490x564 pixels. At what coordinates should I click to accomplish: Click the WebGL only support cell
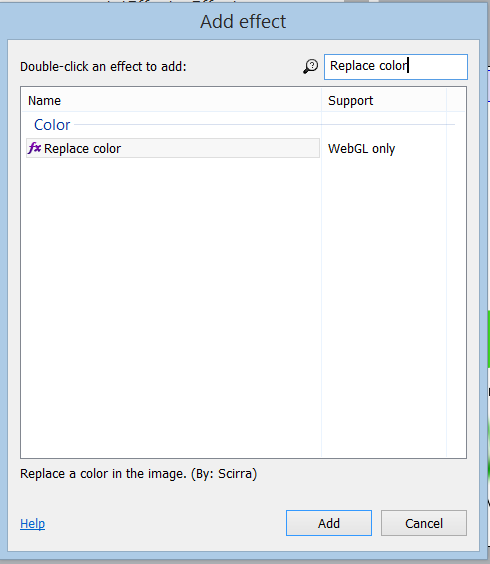pyautogui.click(x=361, y=149)
